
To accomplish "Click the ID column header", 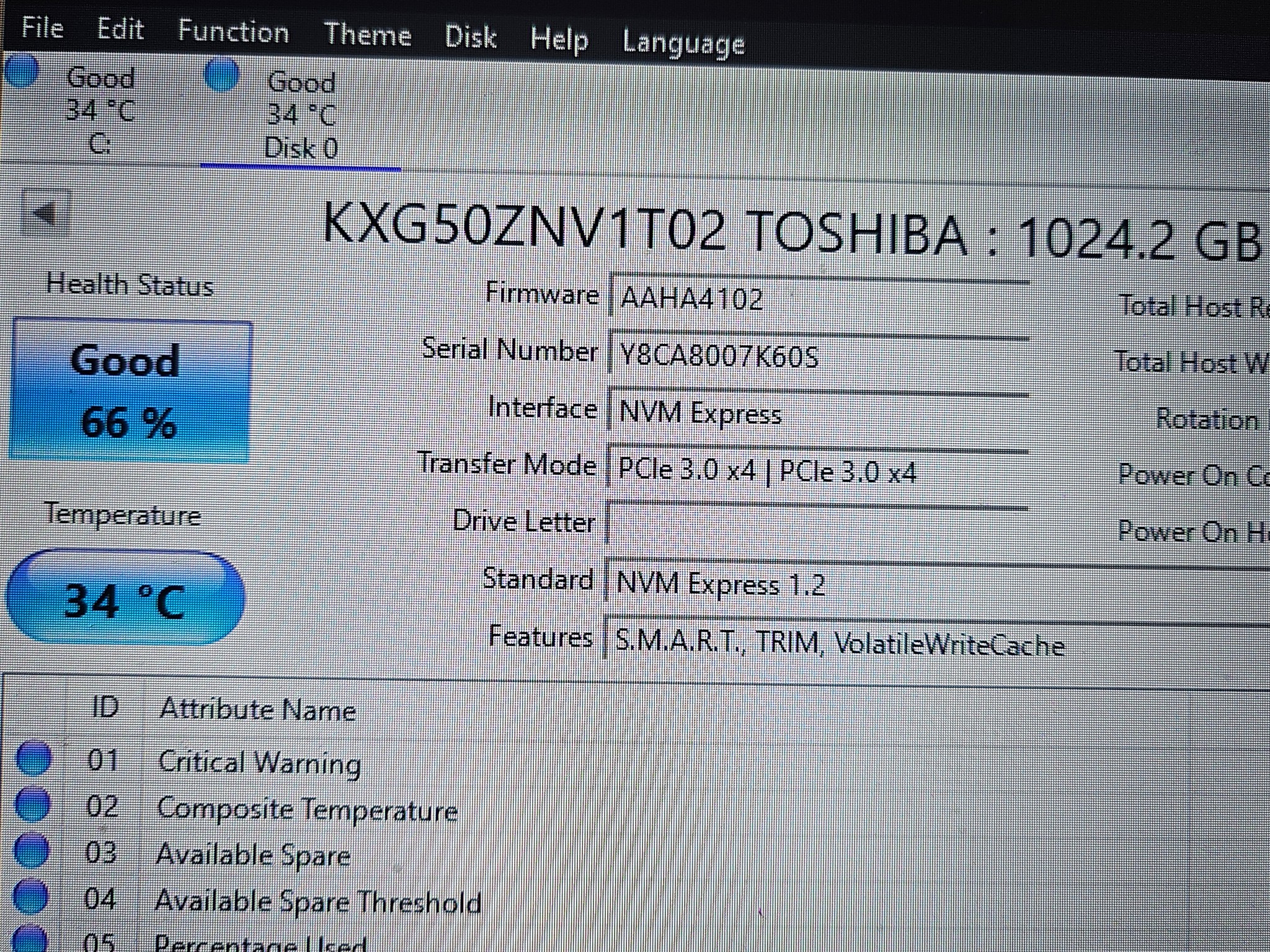I will click(x=105, y=707).
